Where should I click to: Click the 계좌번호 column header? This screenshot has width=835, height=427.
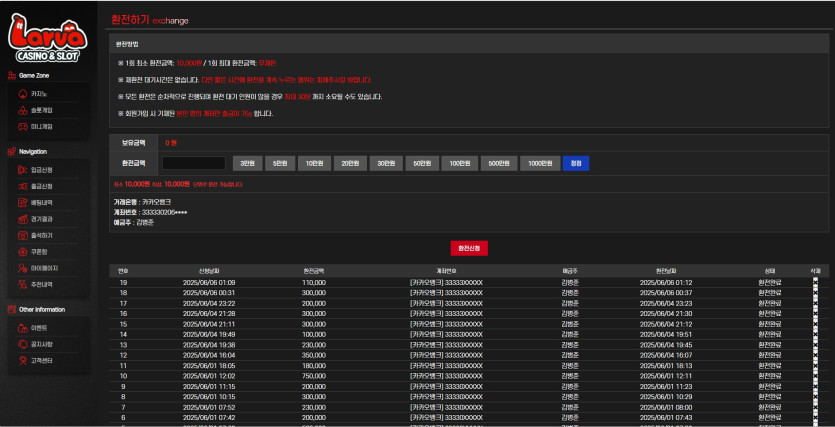click(446, 271)
